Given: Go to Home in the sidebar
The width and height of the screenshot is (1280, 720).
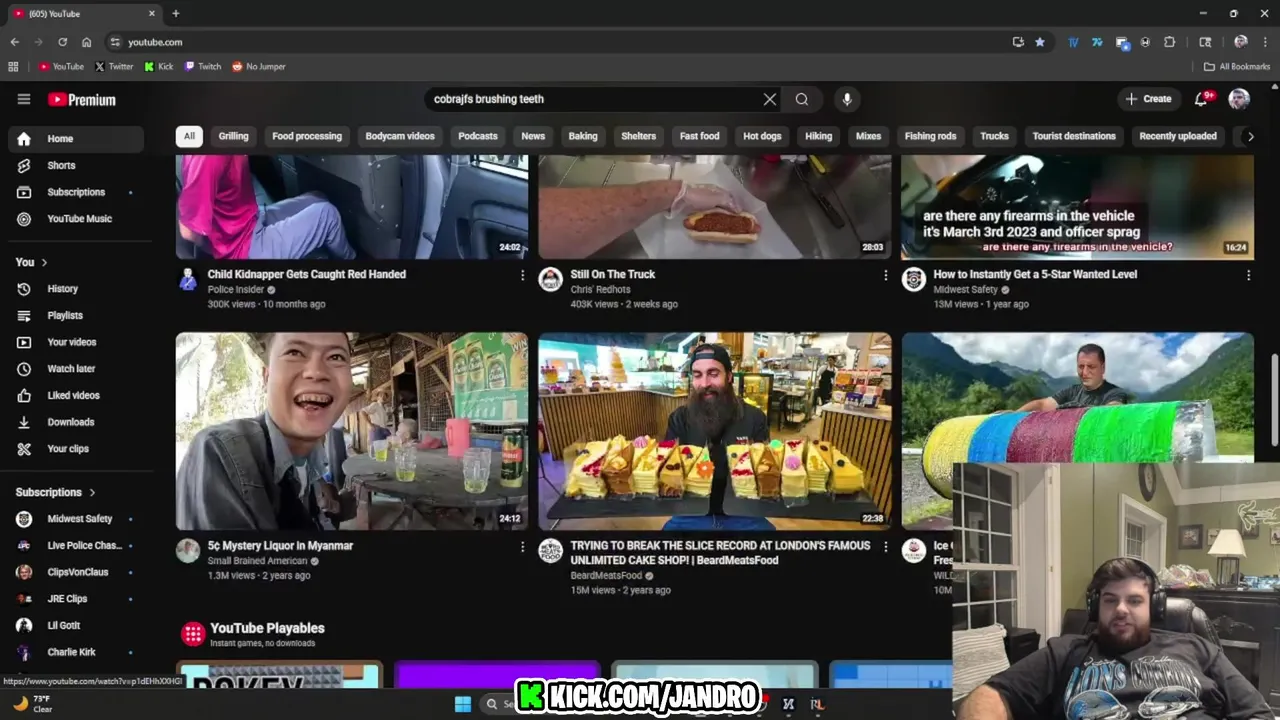Looking at the screenshot, I should tap(76, 139).
